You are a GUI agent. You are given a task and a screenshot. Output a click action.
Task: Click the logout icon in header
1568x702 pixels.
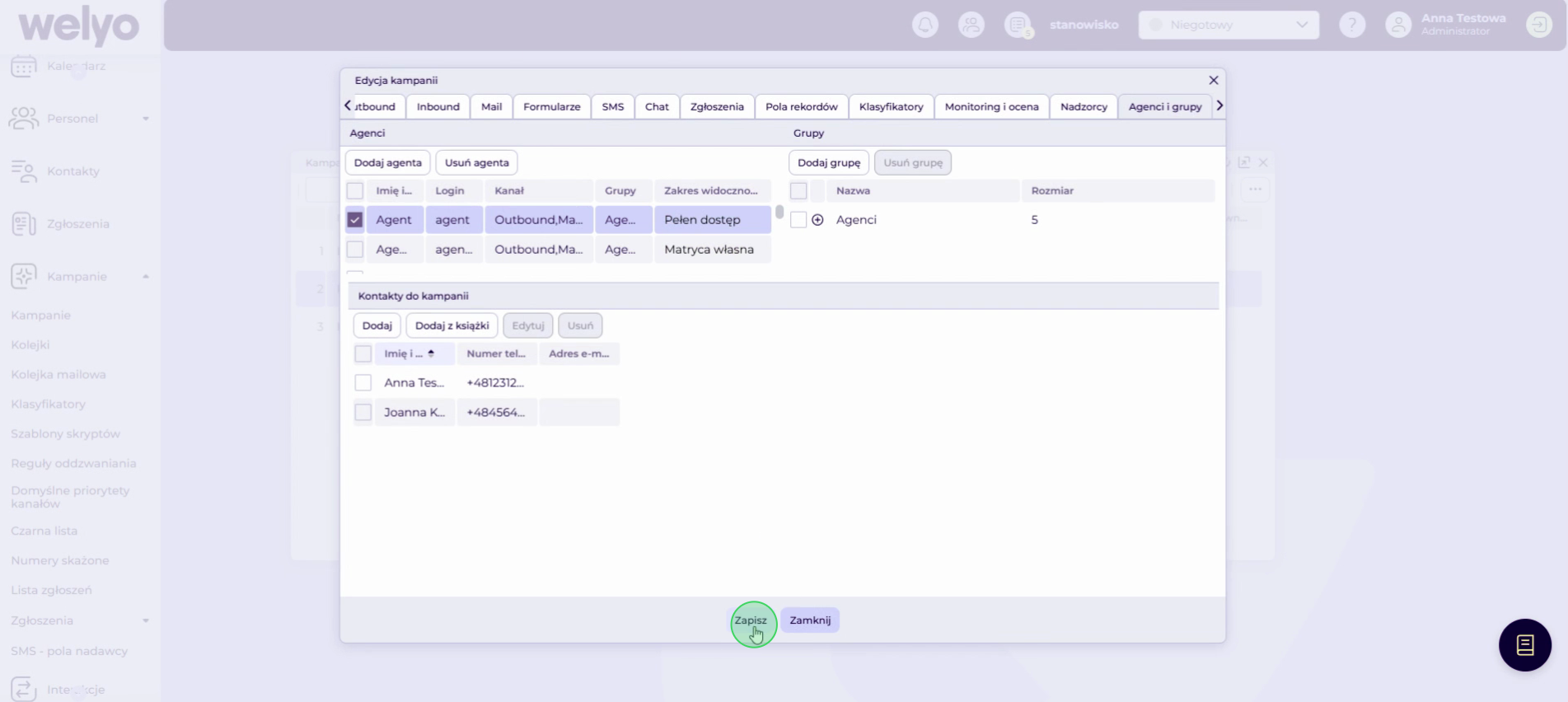point(1539,25)
